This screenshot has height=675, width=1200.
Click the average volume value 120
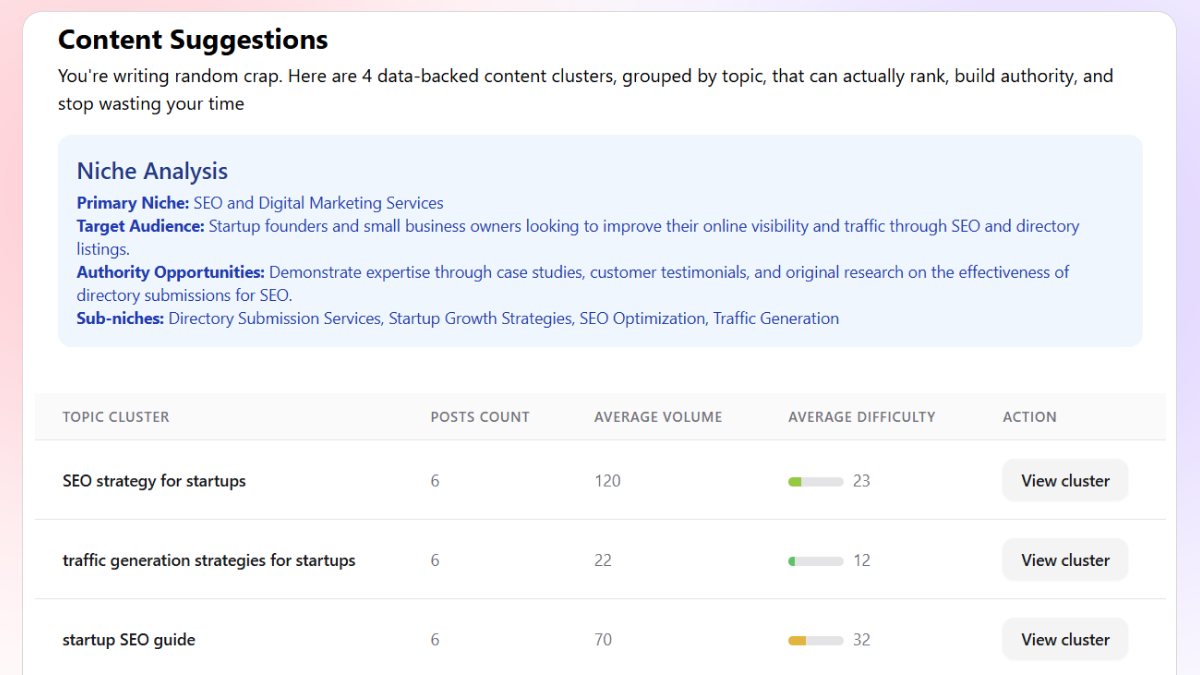tap(607, 481)
